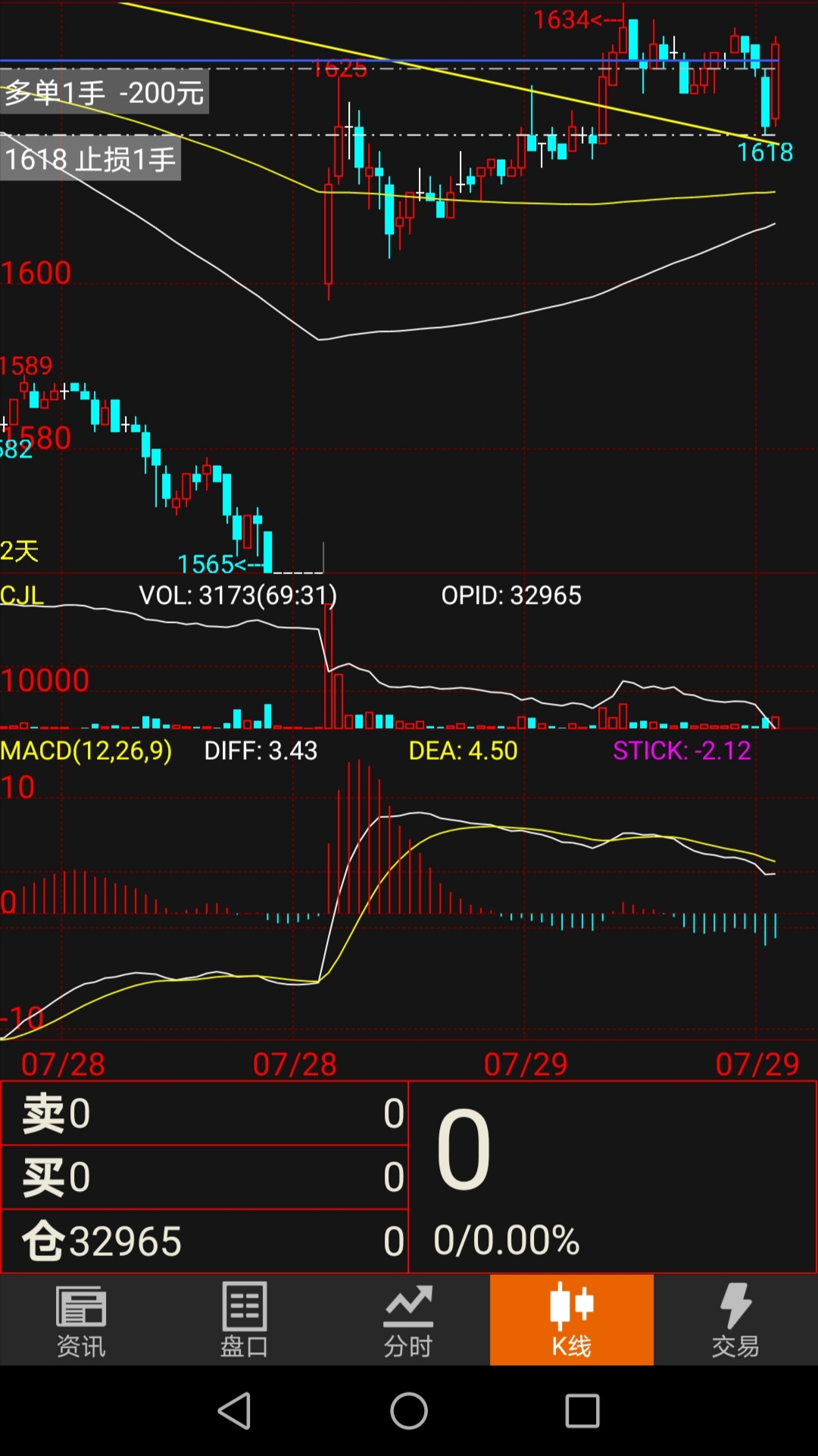Open Android recent apps square button

[x=582, y=1411]
